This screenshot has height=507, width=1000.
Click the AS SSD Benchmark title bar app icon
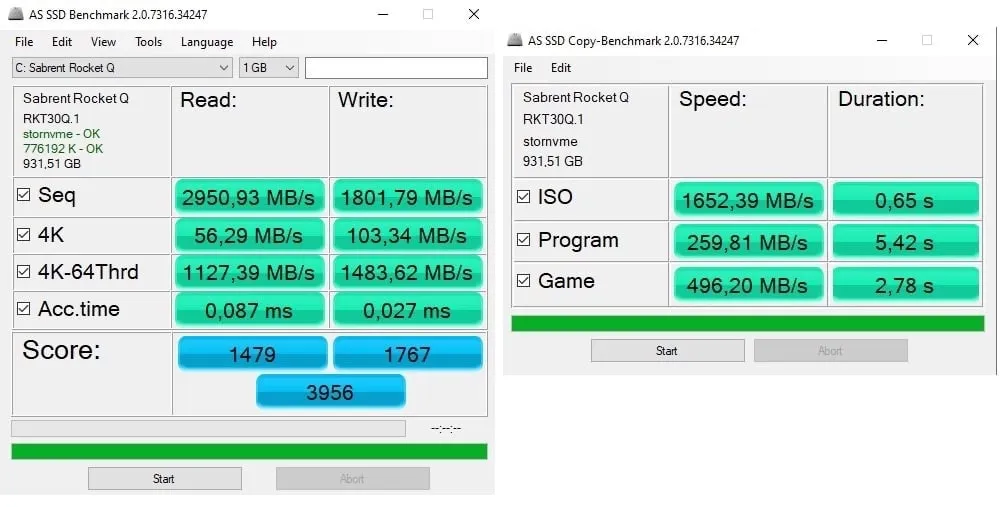(x=15, y=14)
